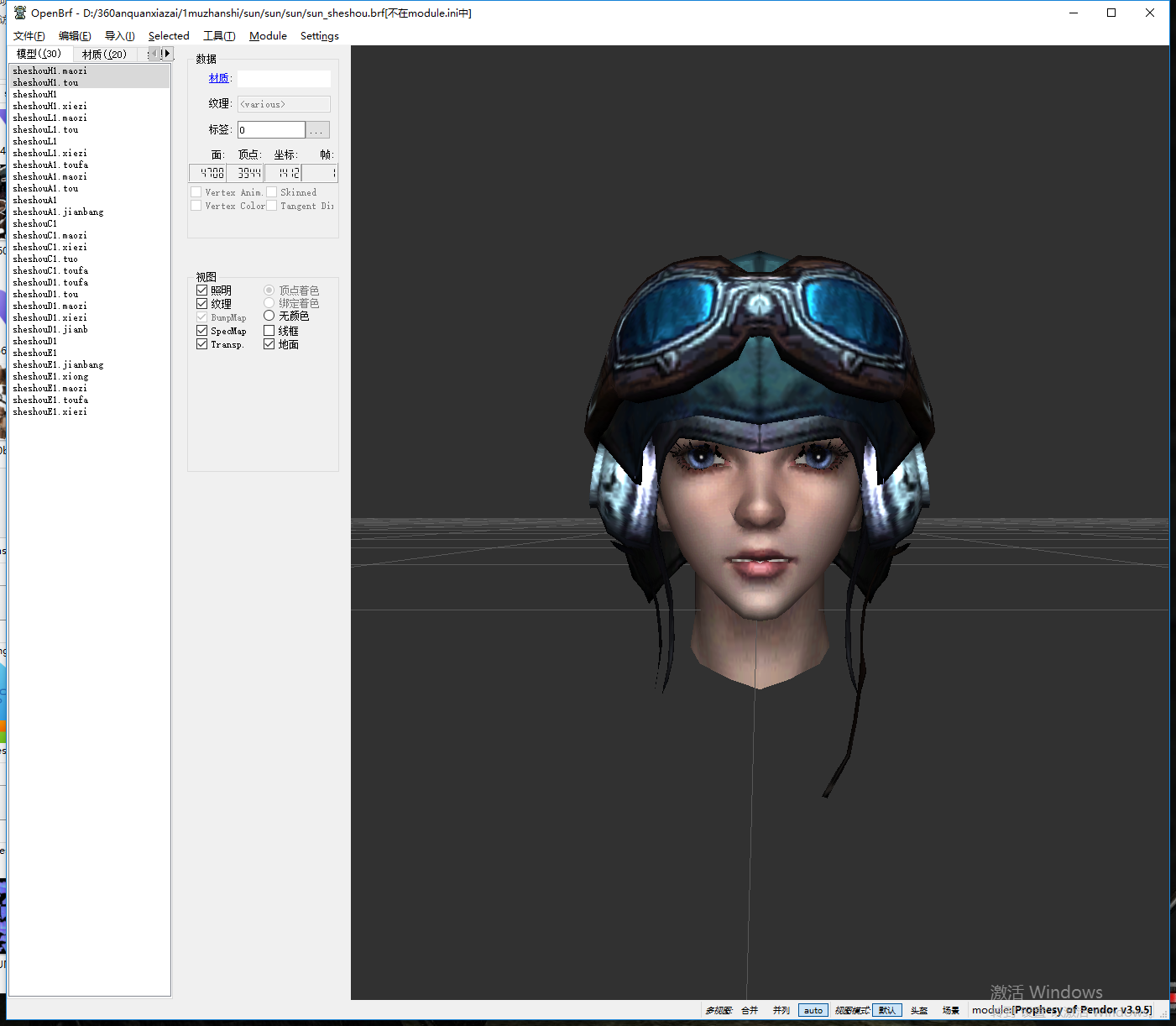Select the 并列 multi-view option
This screenshot has height=1026, width=1176.
click(x=781, y=1010)
